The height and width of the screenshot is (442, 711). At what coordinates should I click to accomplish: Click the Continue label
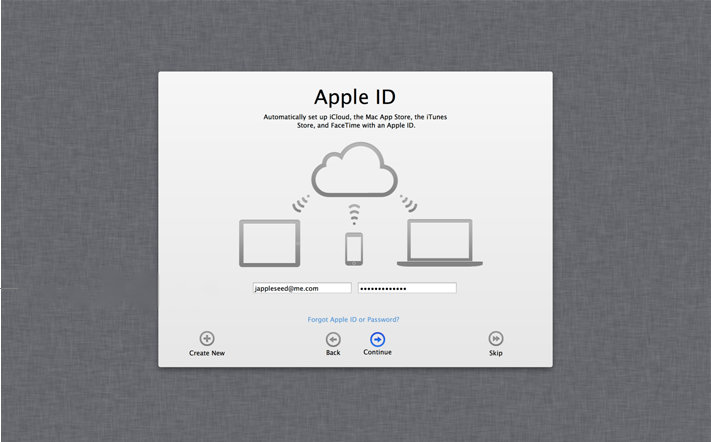[377, 352]
